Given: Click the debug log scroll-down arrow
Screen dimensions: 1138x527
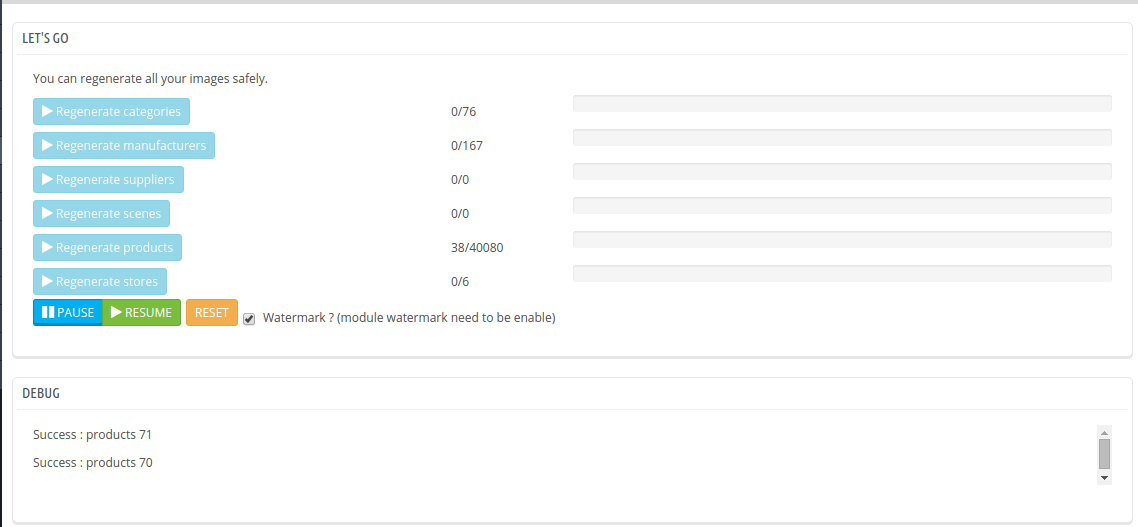Looking at the screenshot, I should click(x=1105, y=478).
